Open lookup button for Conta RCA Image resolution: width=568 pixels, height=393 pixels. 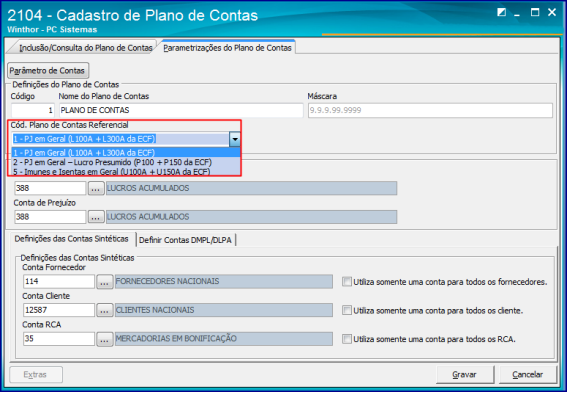coord(105,339)
